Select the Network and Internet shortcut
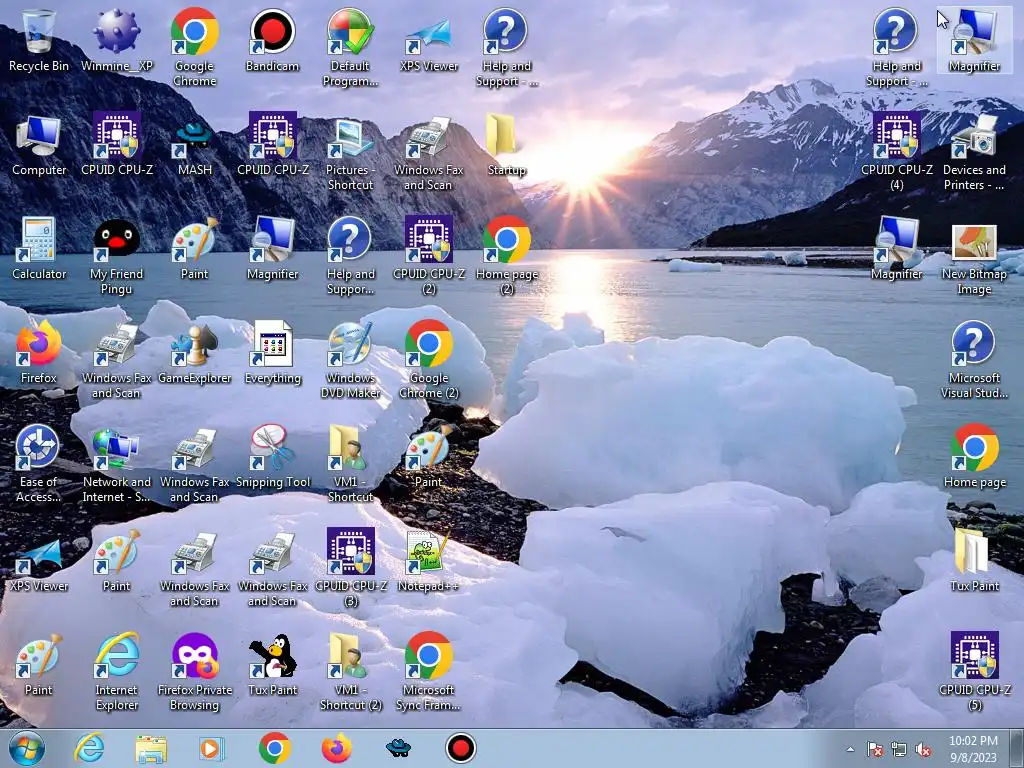Screen dimensions: 1024x768 tap(117, 464)
